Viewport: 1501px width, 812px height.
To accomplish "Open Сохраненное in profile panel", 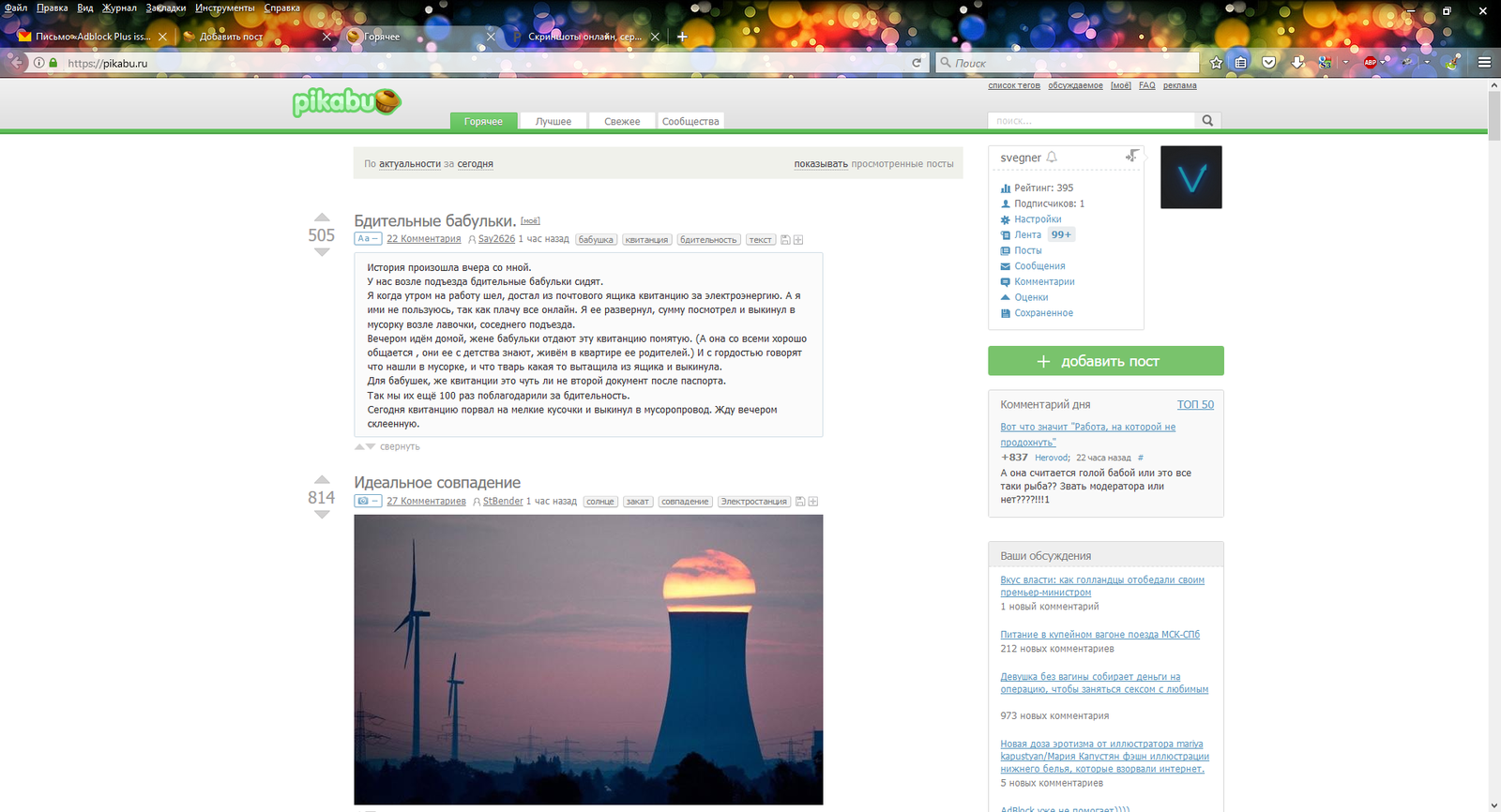I will [x=1043, y=313].
